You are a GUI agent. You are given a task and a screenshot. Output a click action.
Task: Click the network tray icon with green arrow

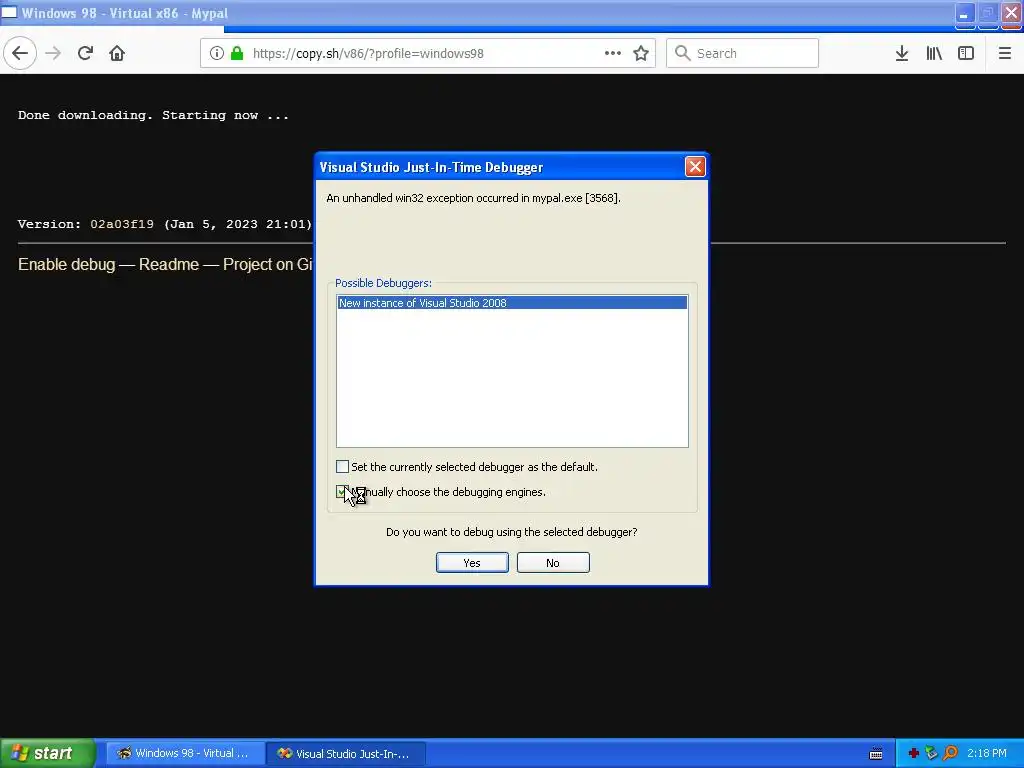coord(931,754)
